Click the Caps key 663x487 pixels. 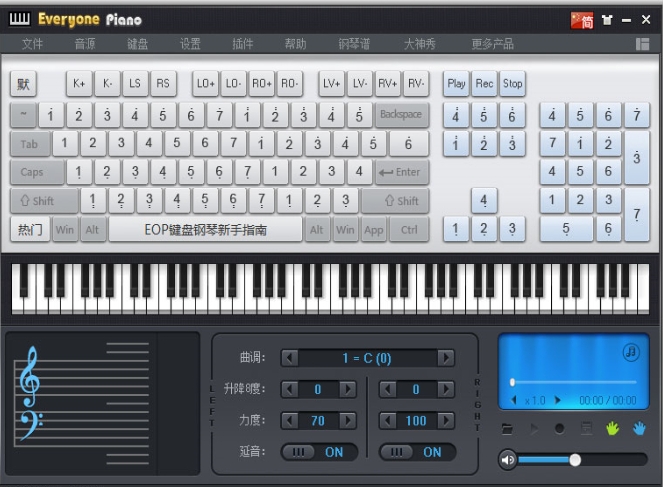[37, 172]
